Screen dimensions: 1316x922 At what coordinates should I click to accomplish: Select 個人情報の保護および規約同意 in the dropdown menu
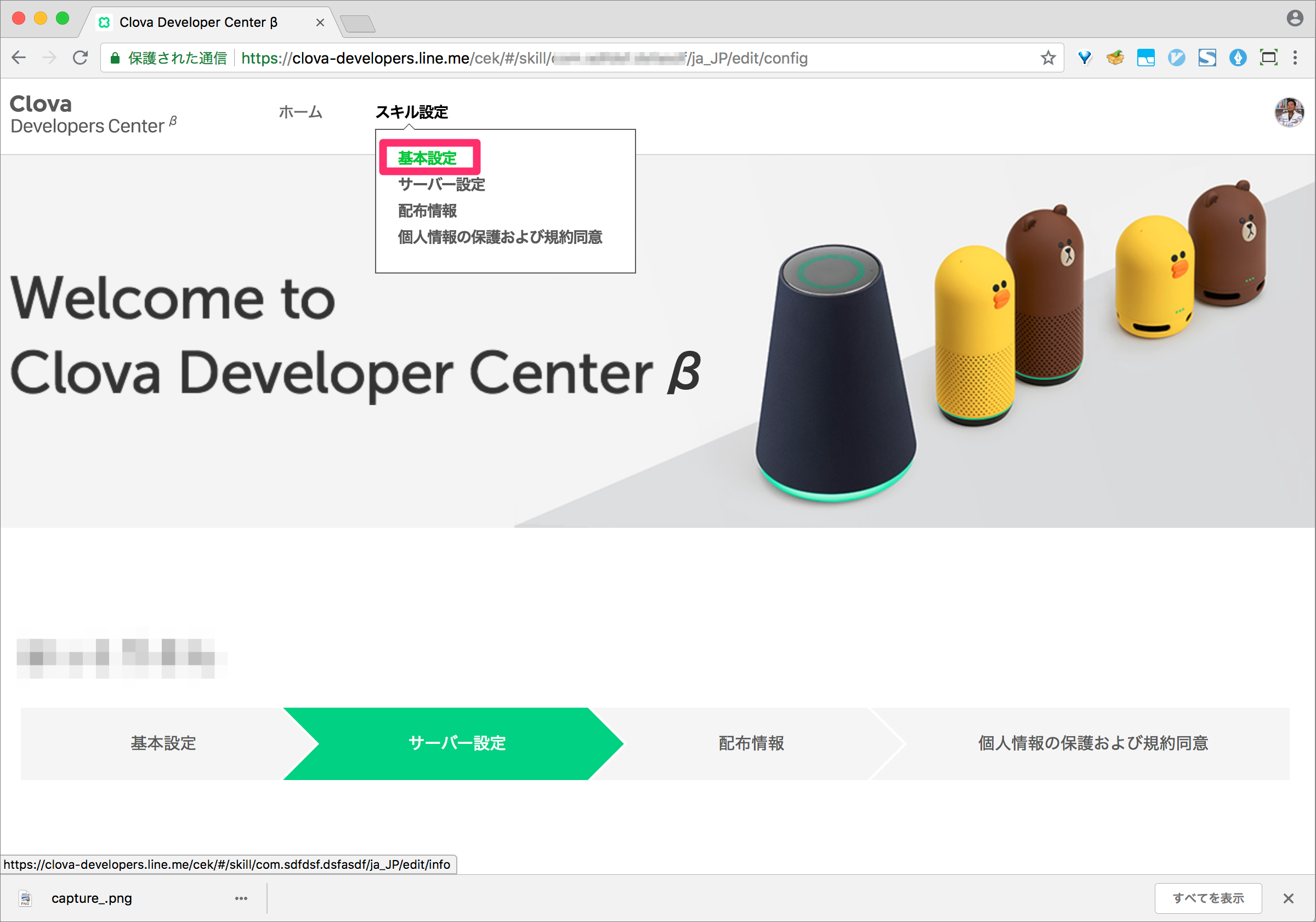[500, 237]
